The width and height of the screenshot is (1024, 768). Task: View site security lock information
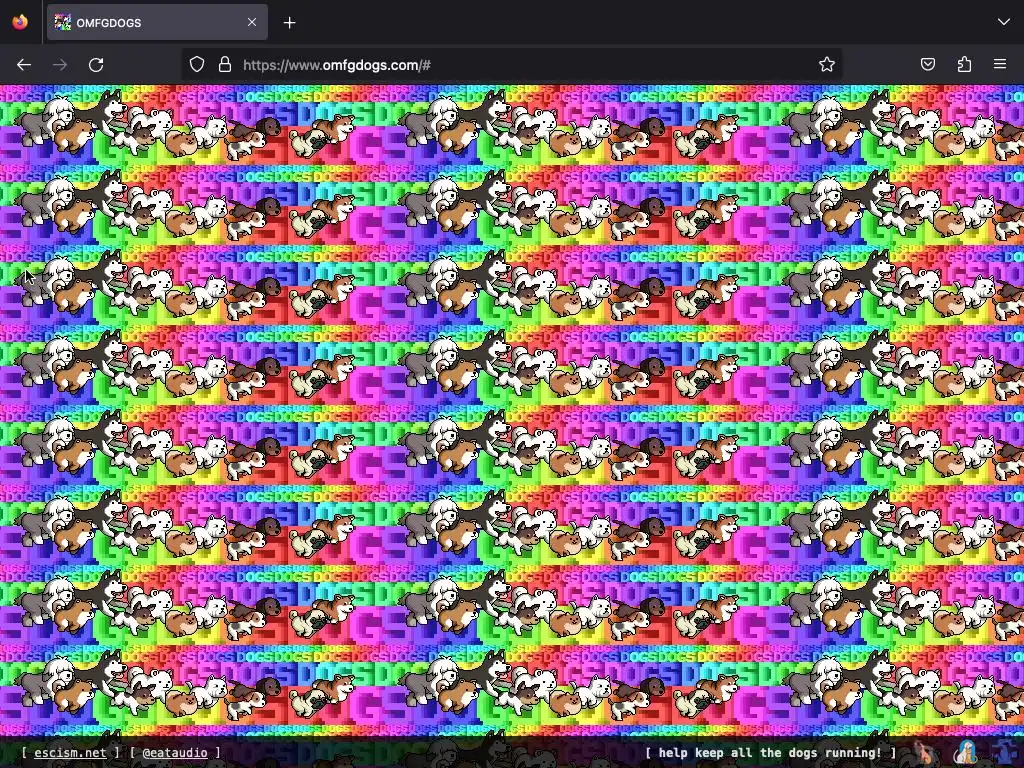(225, 64)
